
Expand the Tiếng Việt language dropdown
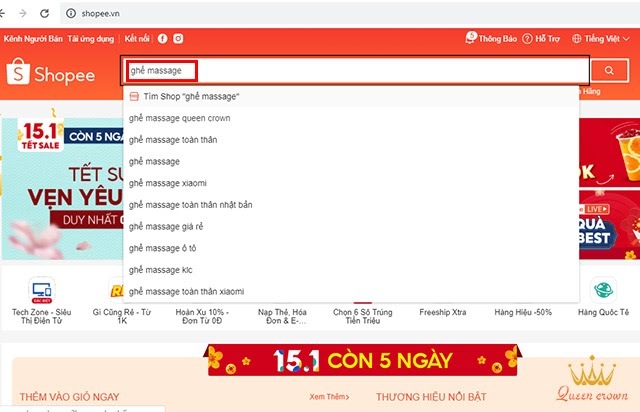(x=601, y=39)
